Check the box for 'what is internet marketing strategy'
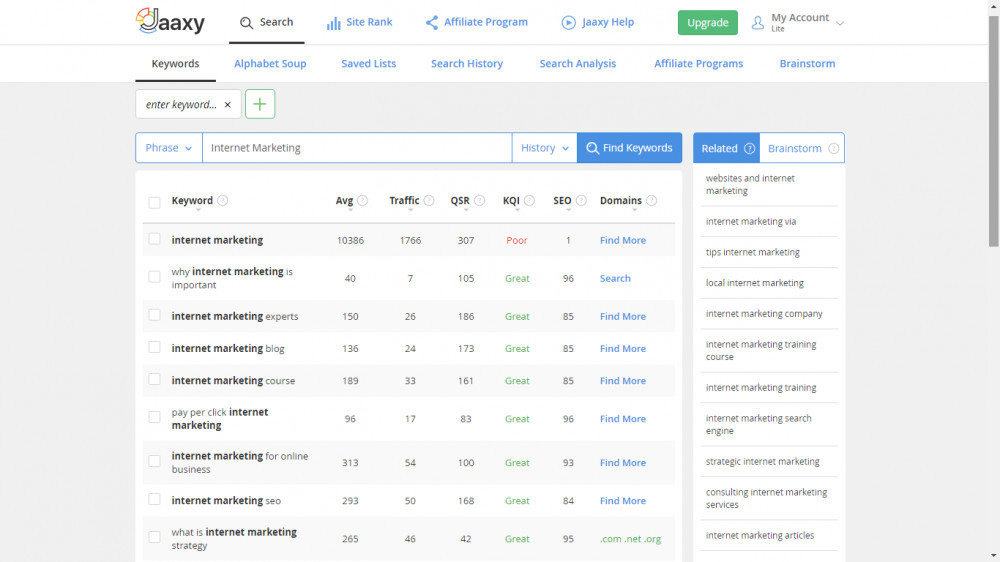This screenshot has height=562, width=1000. pyautogui.click(x=154, y=537)
